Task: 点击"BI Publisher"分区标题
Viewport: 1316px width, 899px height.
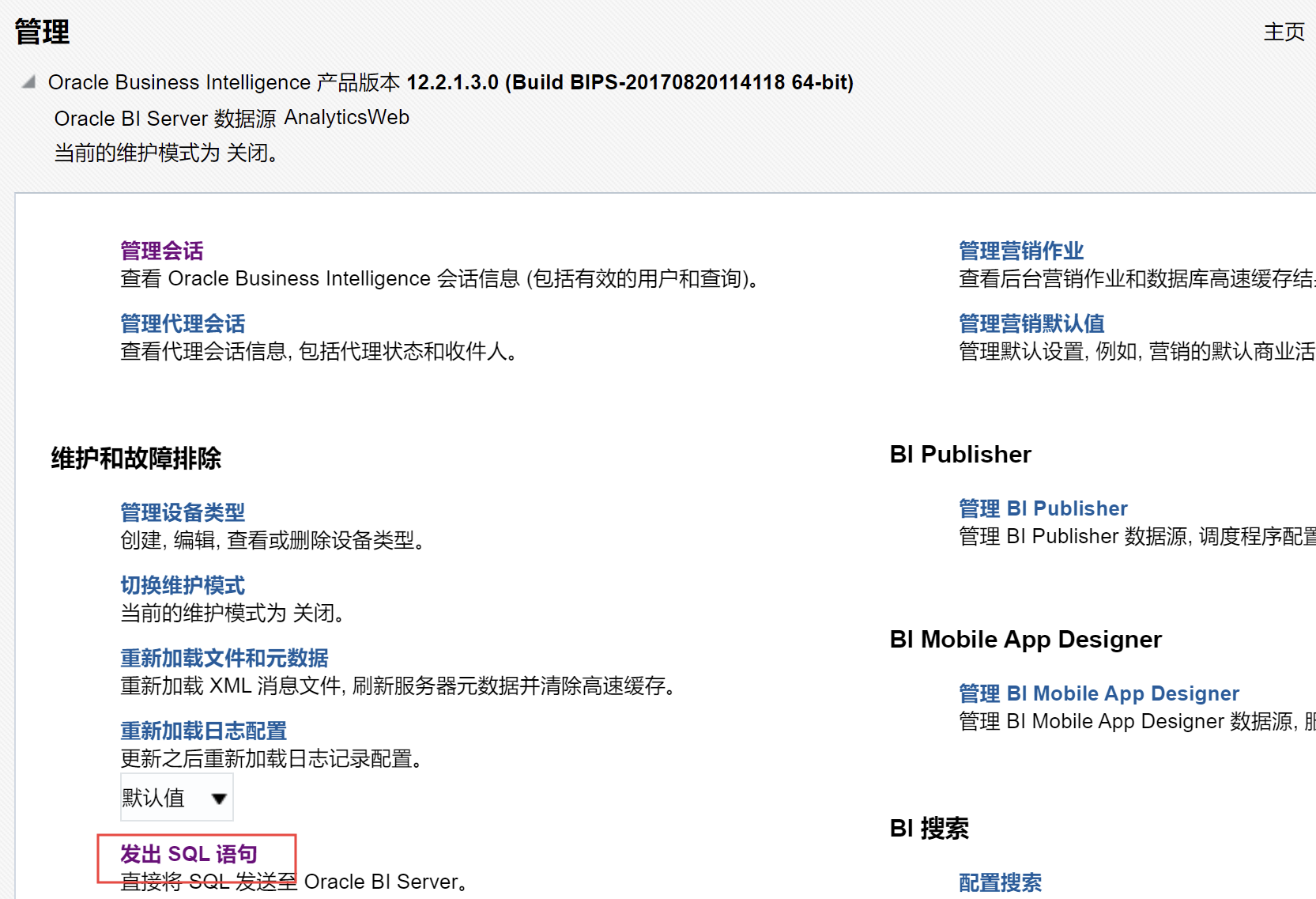Action: point(960,454)
